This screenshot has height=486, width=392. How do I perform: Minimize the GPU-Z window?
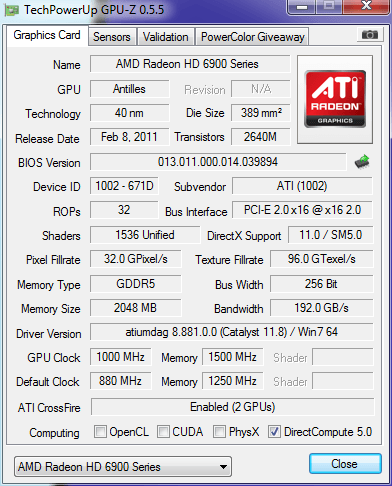point(302,7)
